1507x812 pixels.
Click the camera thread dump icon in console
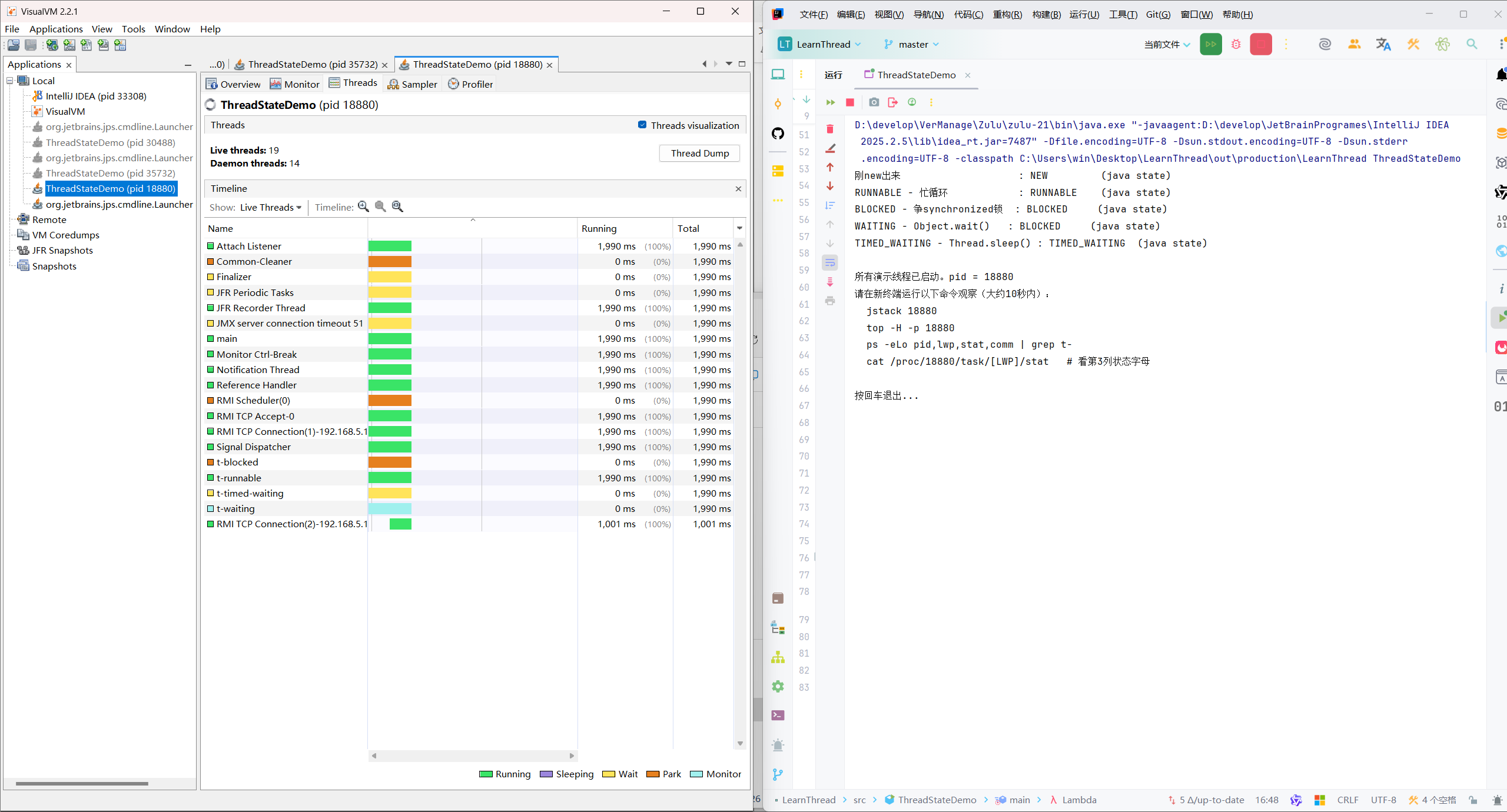tap(874, 102)
